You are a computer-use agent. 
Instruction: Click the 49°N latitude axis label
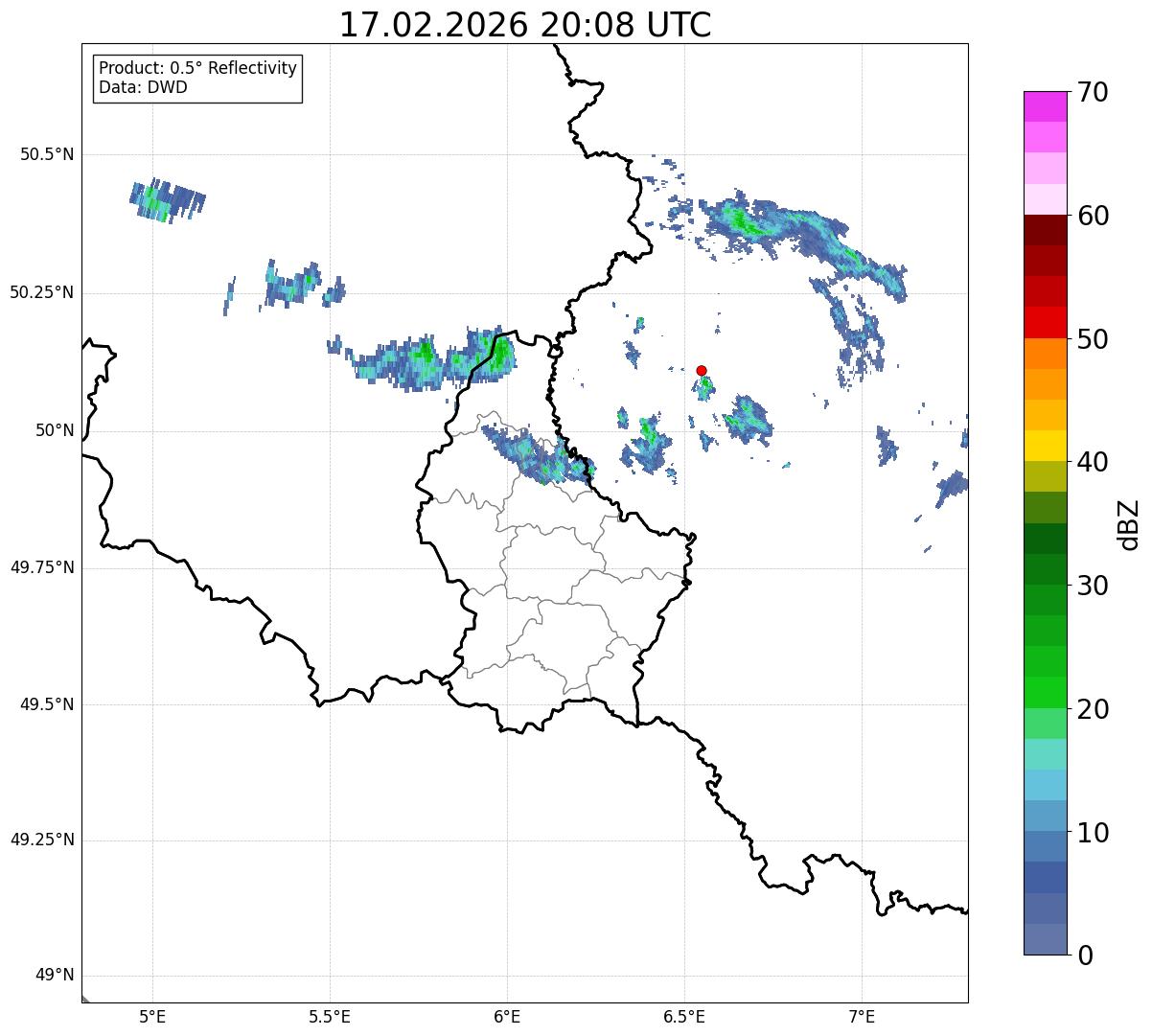pyautogui.click(x=55, y=975)
